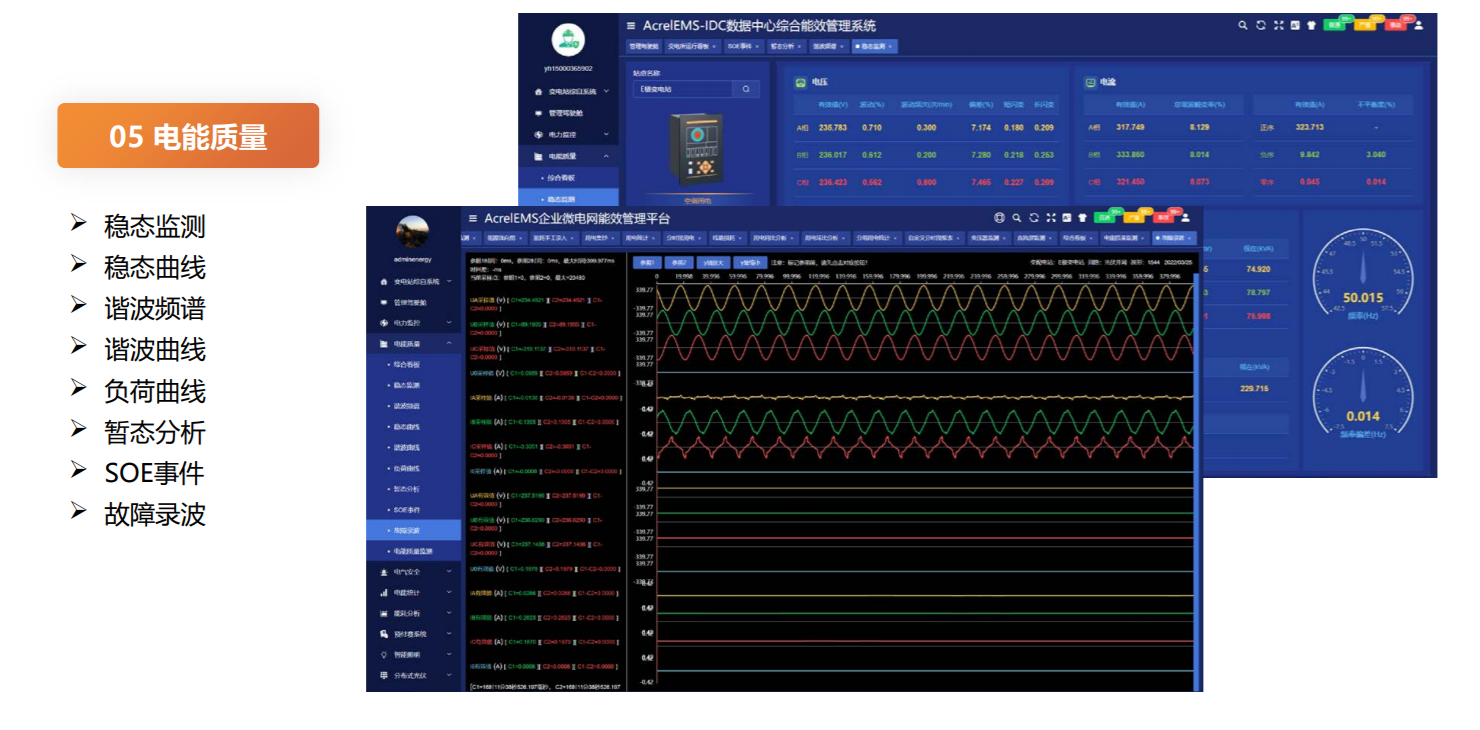Screen dimensions: 1480x730
Task: Open 变电所运行看板 tab in AcrelEMS-IDC window
Action: (x=692, y=46)
